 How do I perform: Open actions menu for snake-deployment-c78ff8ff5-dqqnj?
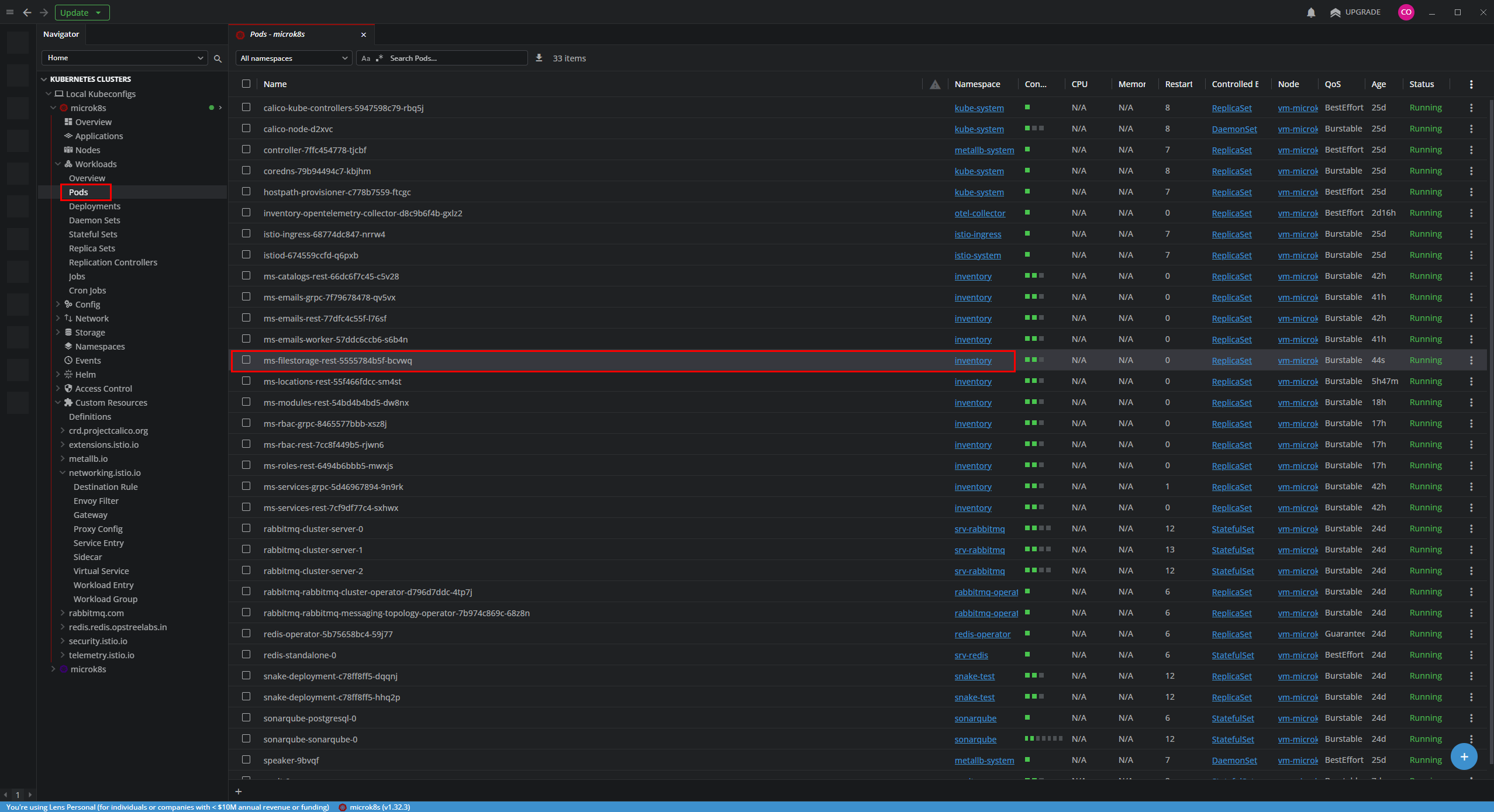click(1471, 676)
